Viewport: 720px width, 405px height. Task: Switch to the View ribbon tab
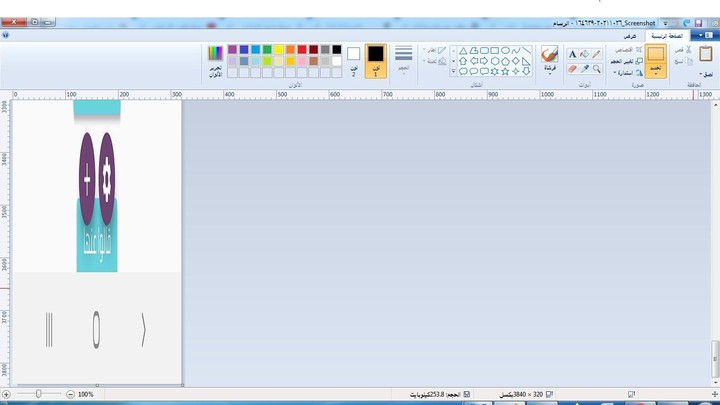[x=630, y=36]
